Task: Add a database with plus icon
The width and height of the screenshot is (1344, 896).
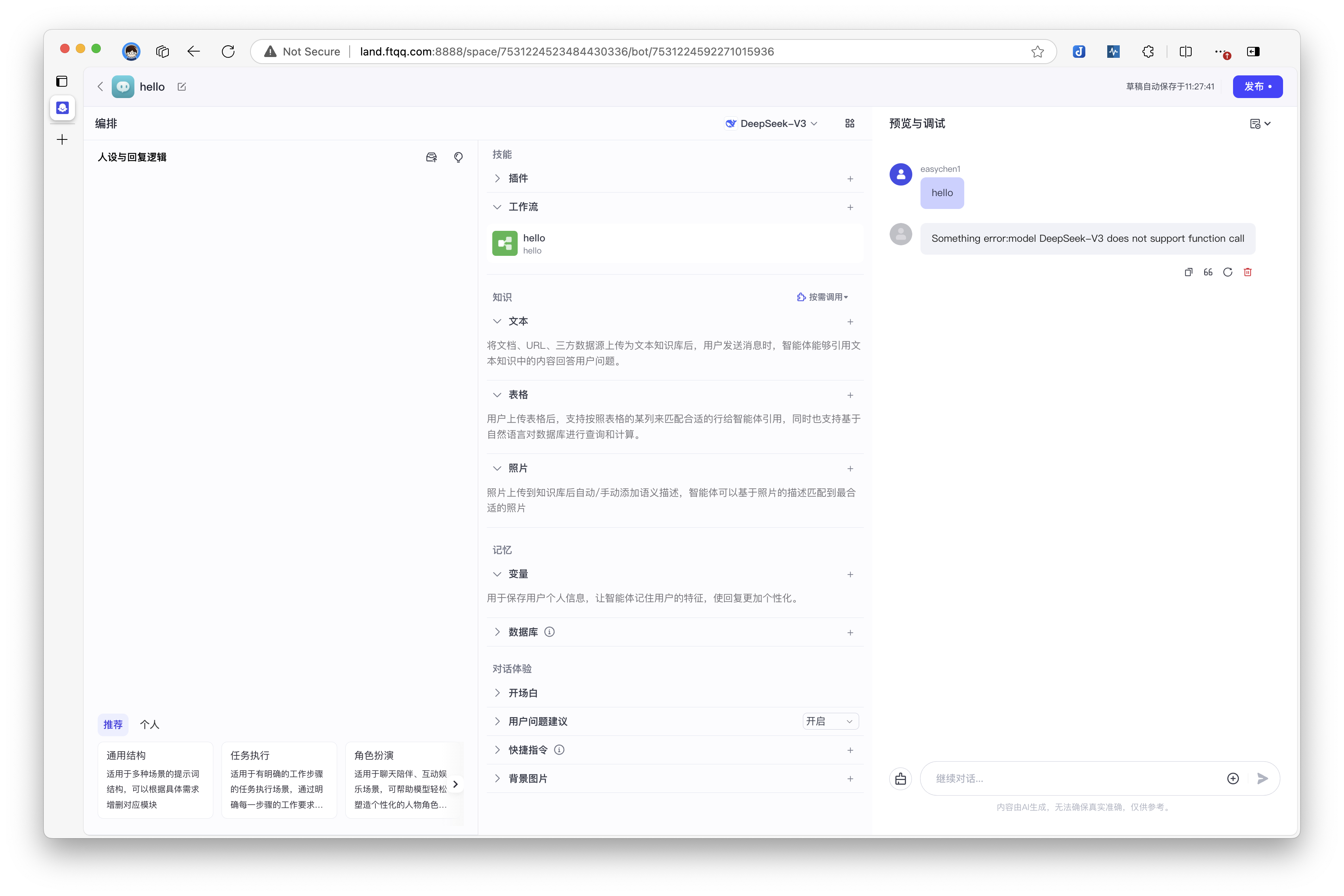Action: 850,633
